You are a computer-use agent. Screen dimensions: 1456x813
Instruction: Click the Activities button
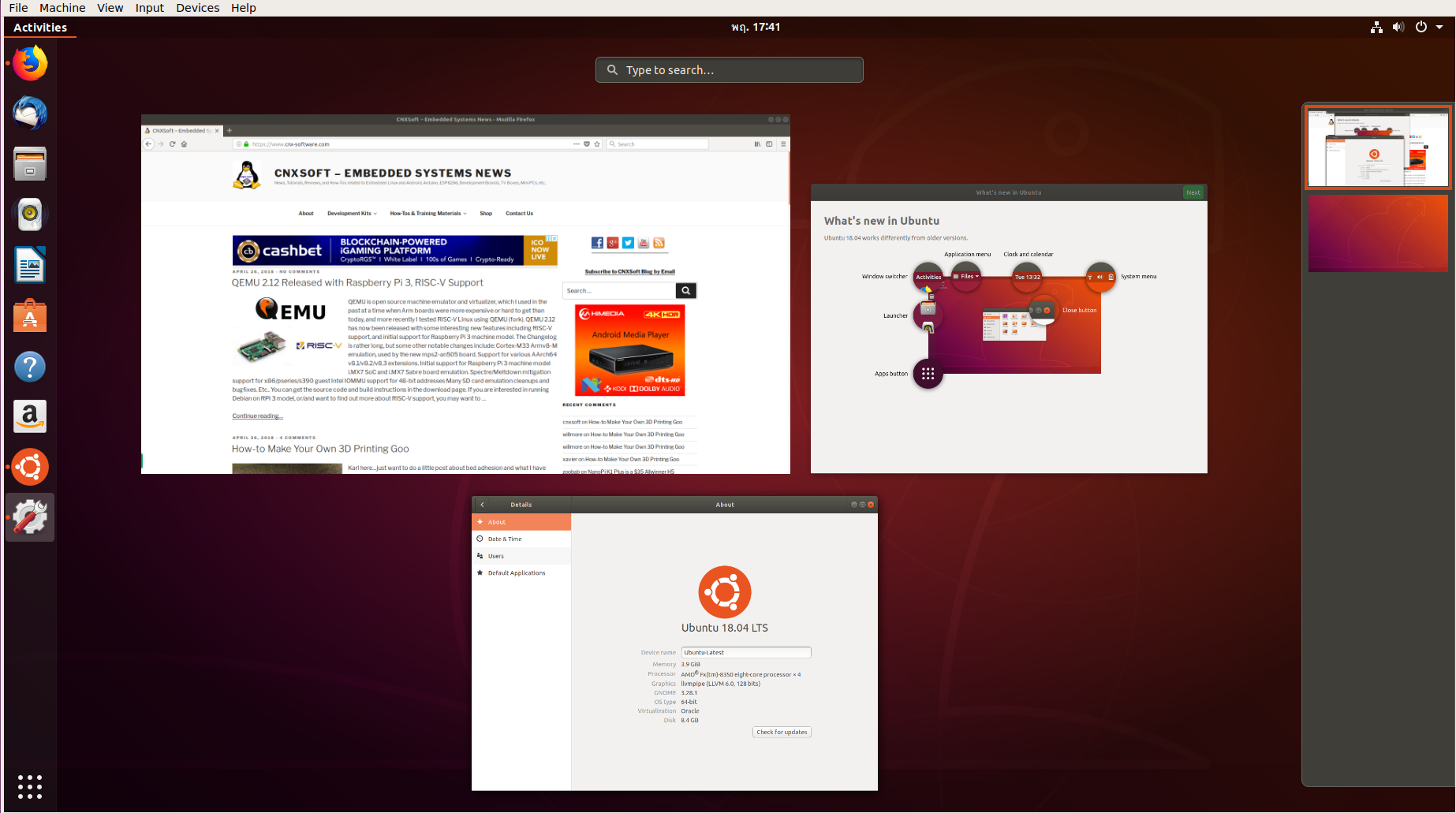40,27
